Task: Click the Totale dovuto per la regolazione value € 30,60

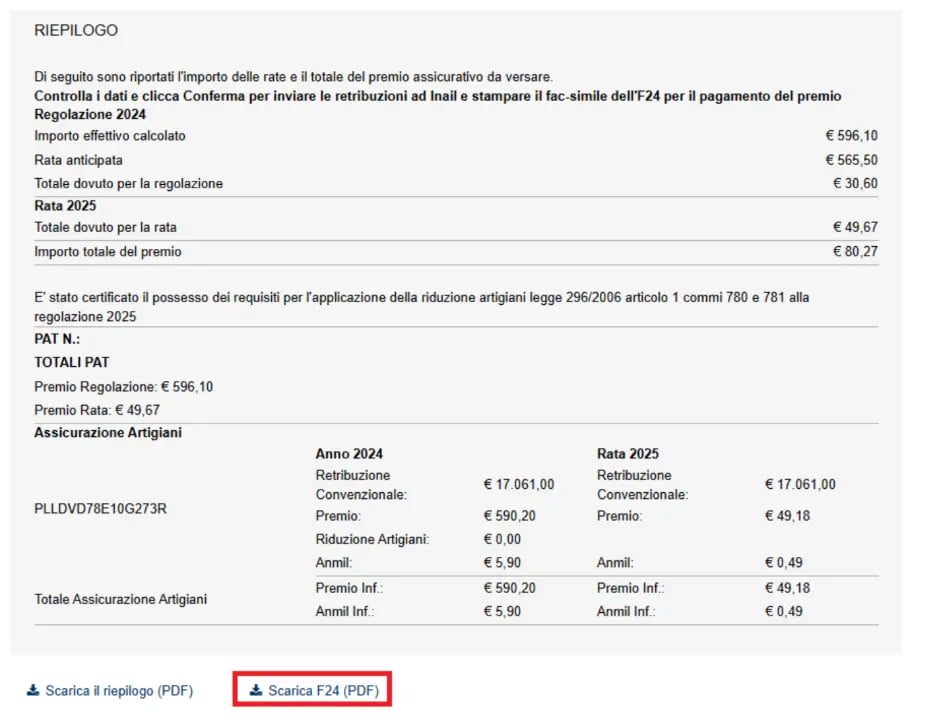Action: (855, 184)
